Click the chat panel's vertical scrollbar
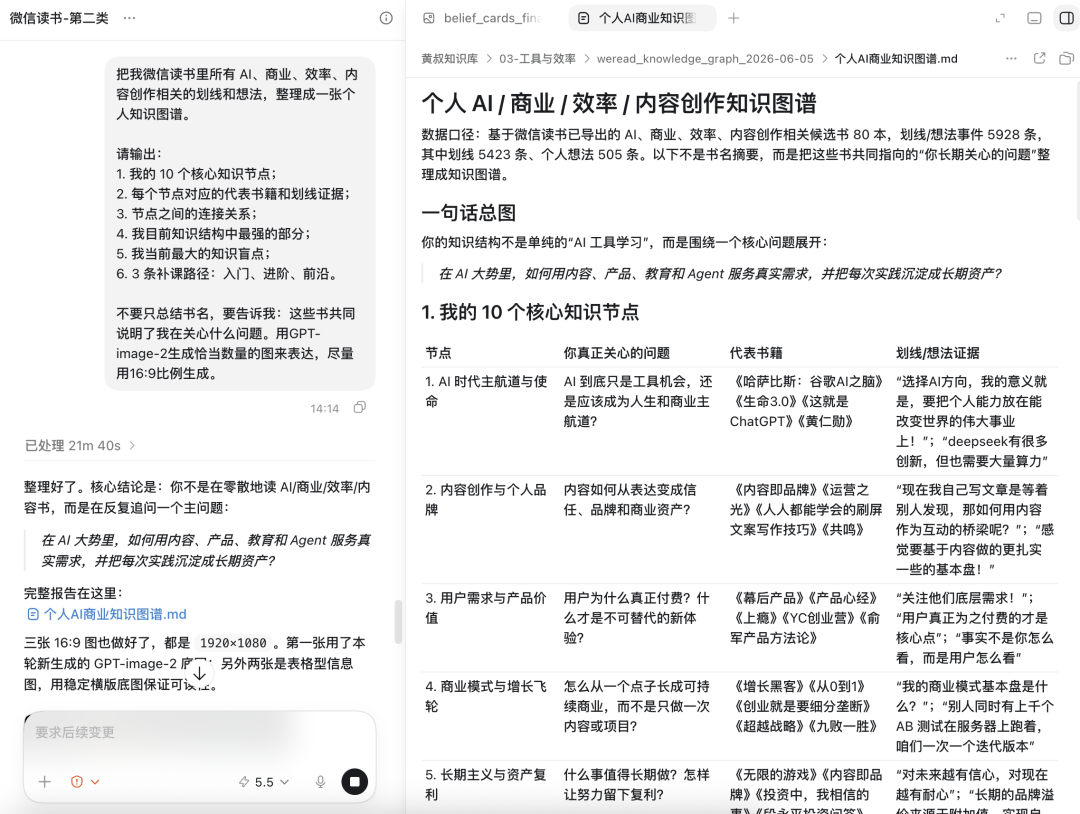The height and width of the screenshot is (814, 1080). point(398,621)
